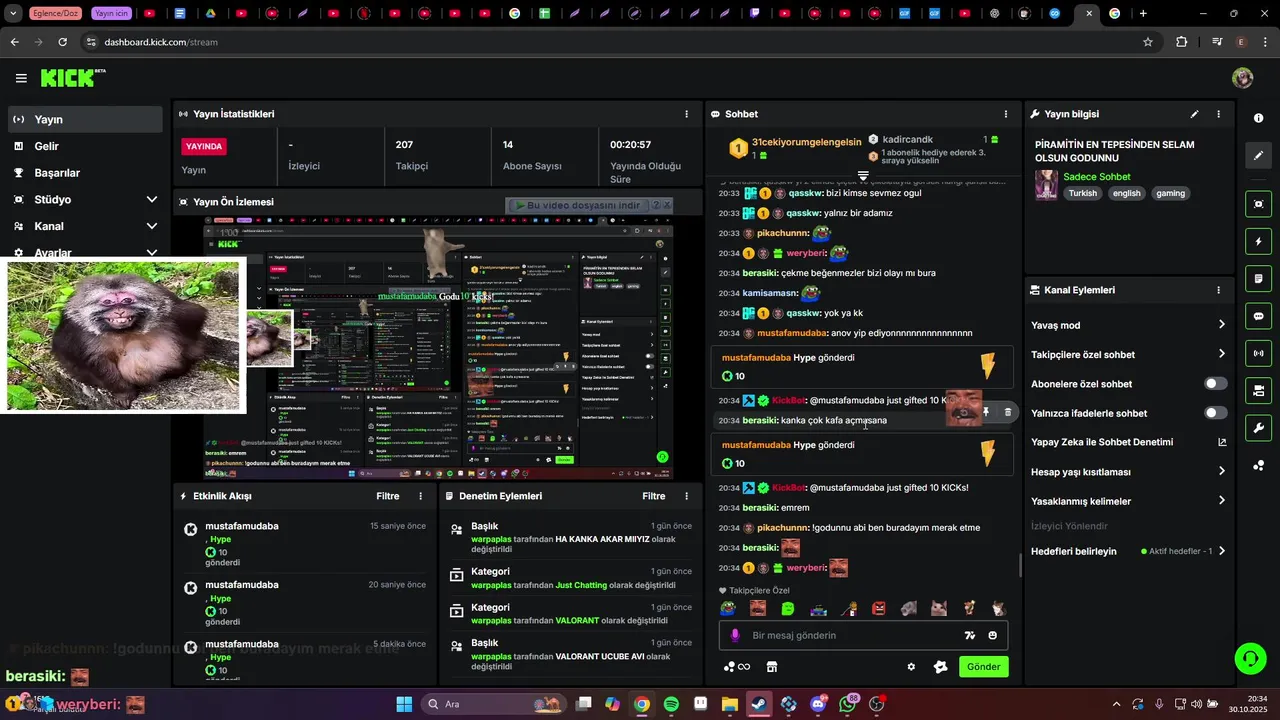Image resolution: width=1280 pixels, height=720 pixels.
Task: Open the emoji picker in chat input
Action: (993, 635)
